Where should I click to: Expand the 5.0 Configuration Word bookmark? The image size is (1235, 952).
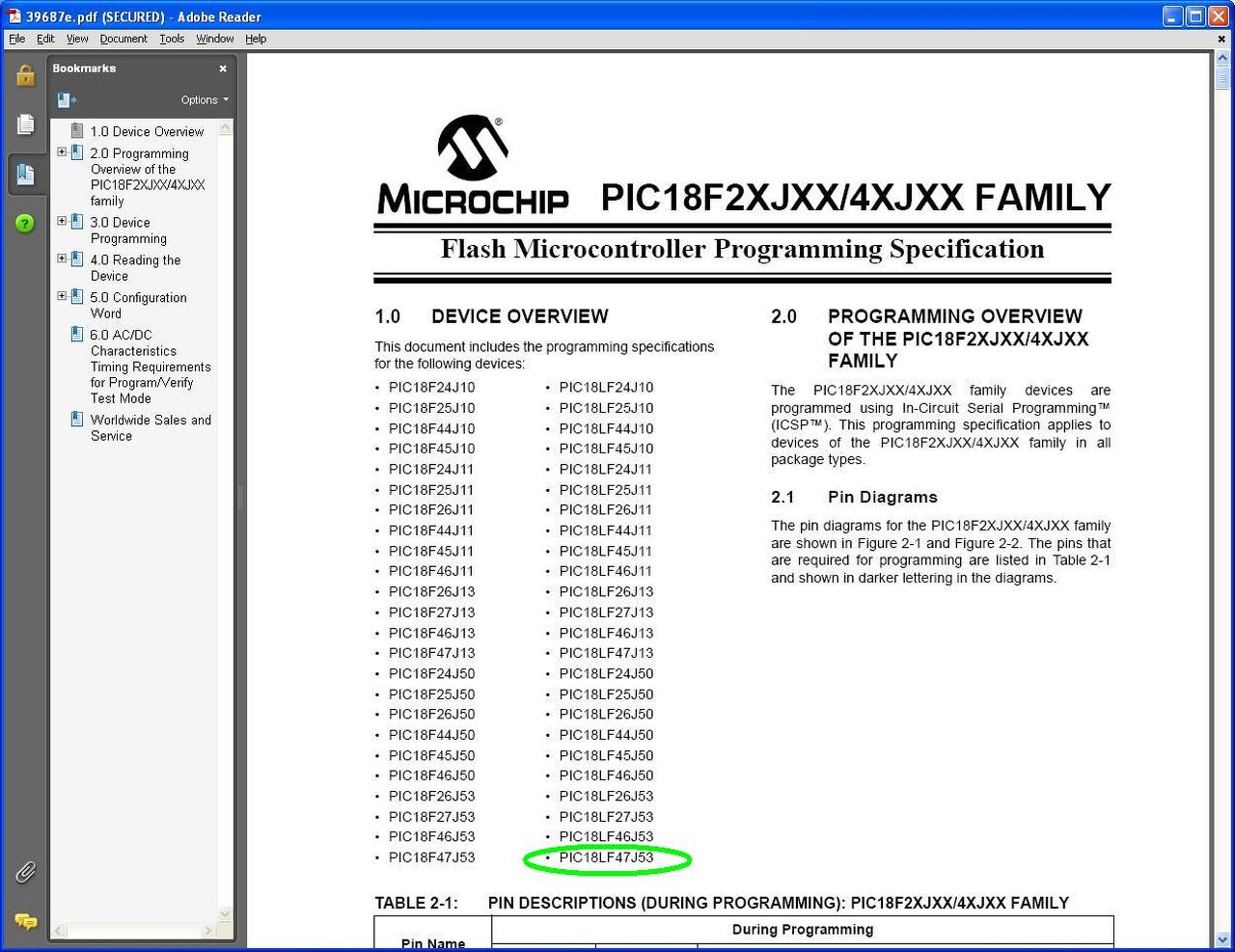62,296
